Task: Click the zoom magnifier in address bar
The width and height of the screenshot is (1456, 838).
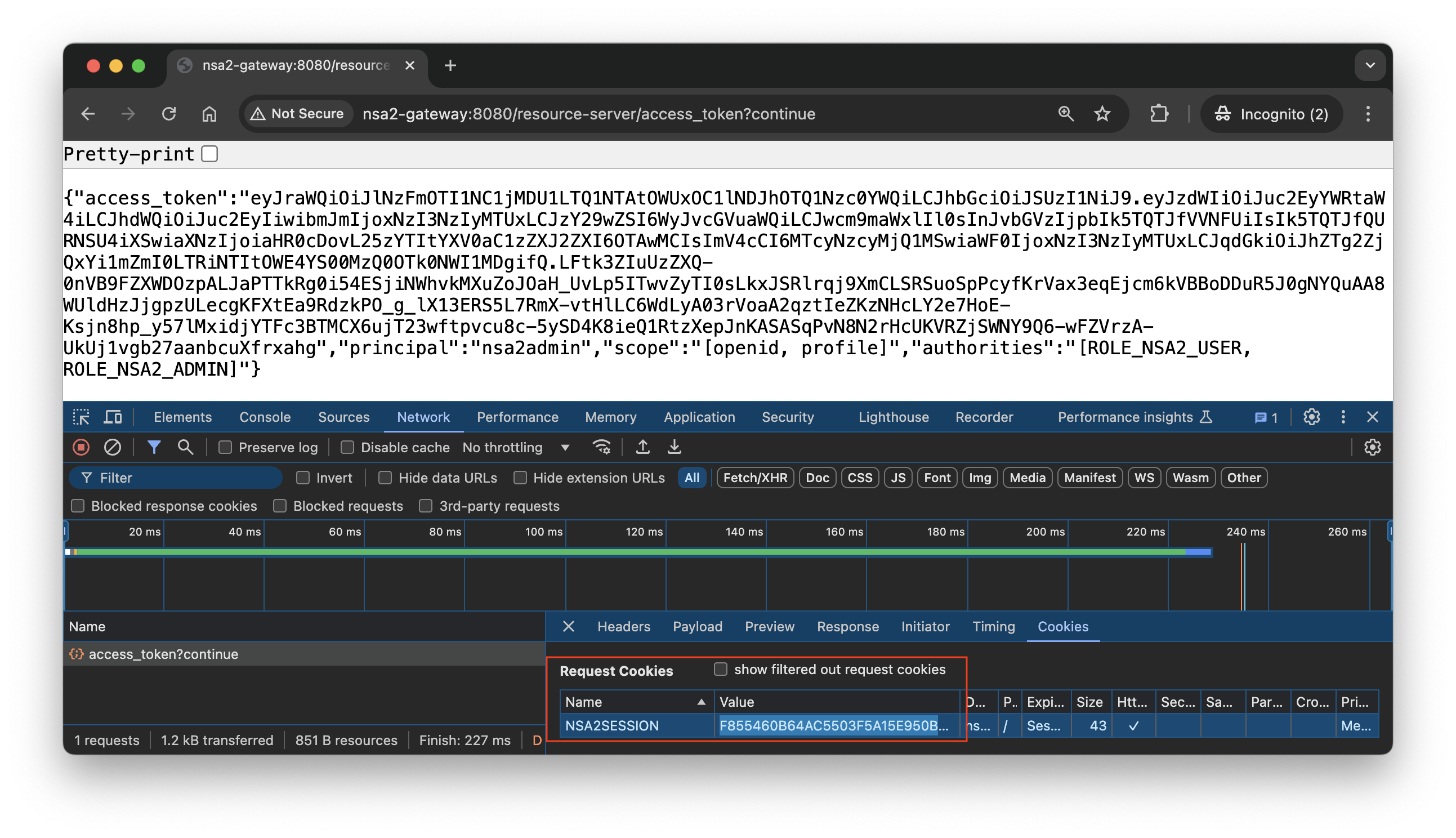Action: 1066,114
